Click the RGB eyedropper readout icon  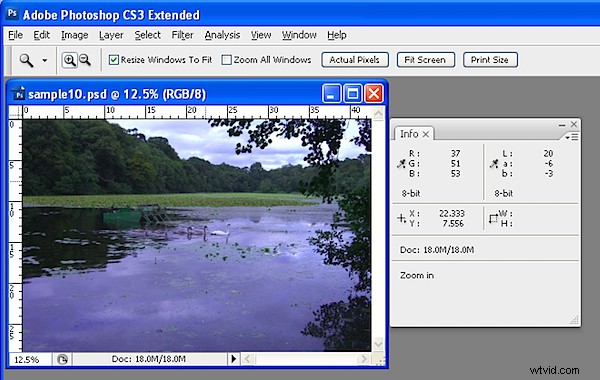[401, 164]
